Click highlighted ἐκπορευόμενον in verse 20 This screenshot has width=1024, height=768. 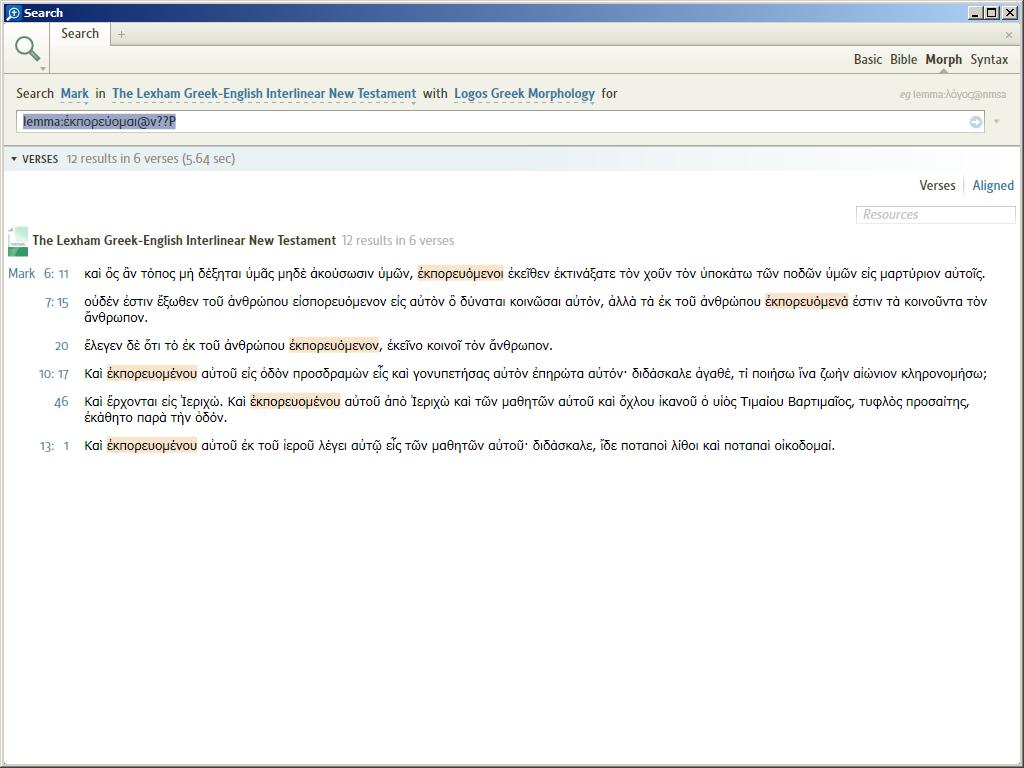[x=334, y=345]
